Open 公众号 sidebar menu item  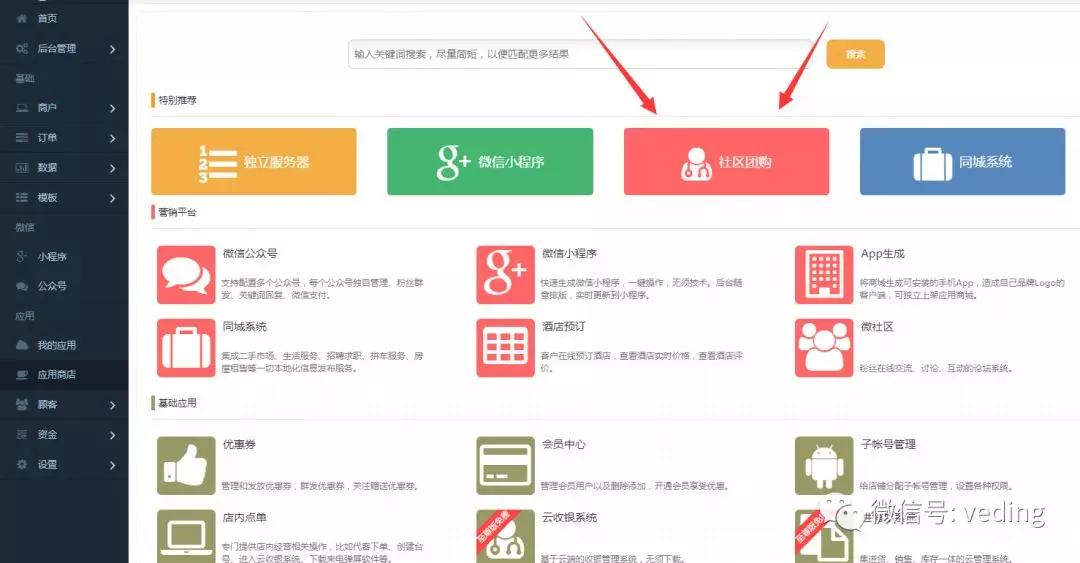(52, 286)
